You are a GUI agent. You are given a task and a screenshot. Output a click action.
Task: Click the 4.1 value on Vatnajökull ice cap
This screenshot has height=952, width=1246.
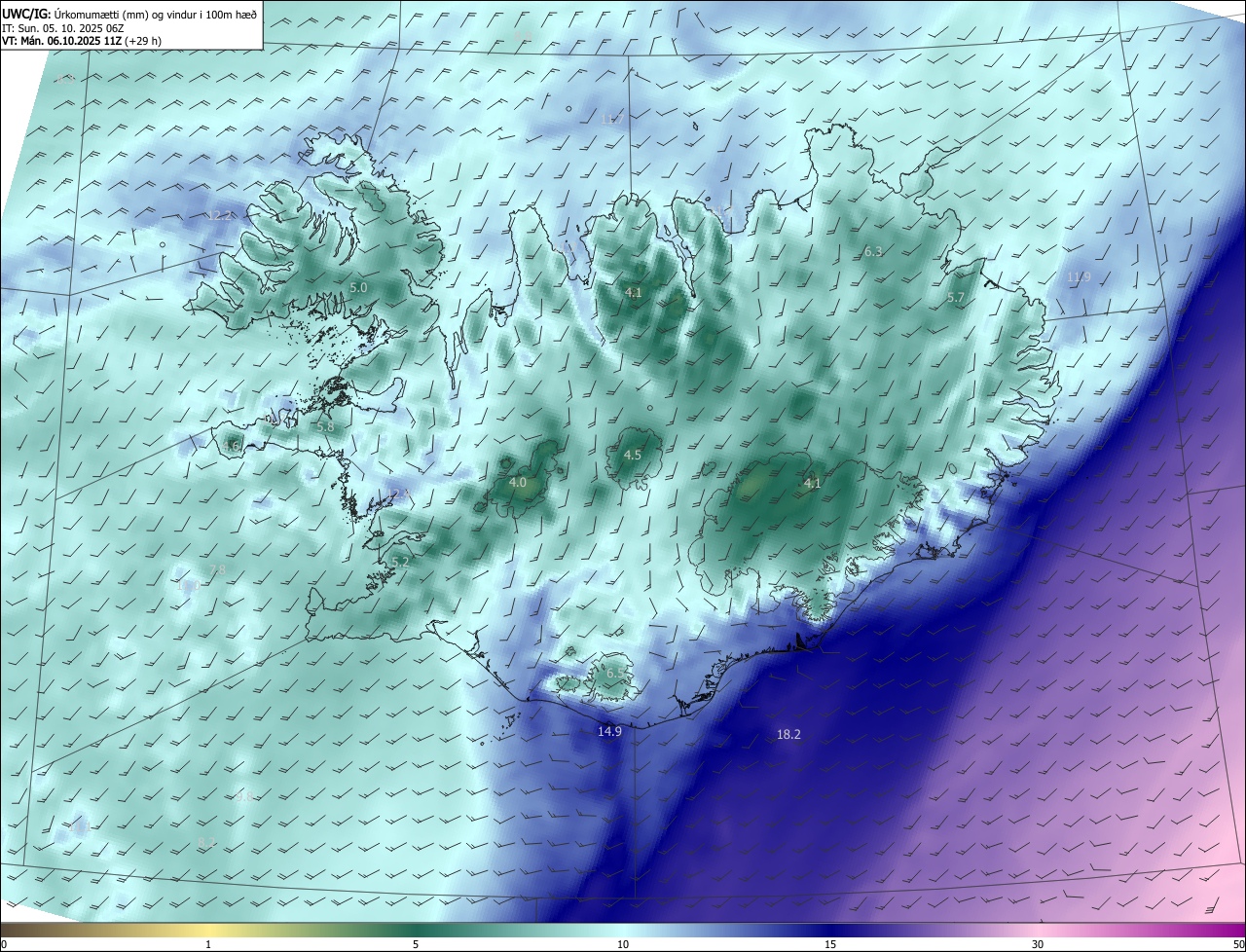[812, 483]
